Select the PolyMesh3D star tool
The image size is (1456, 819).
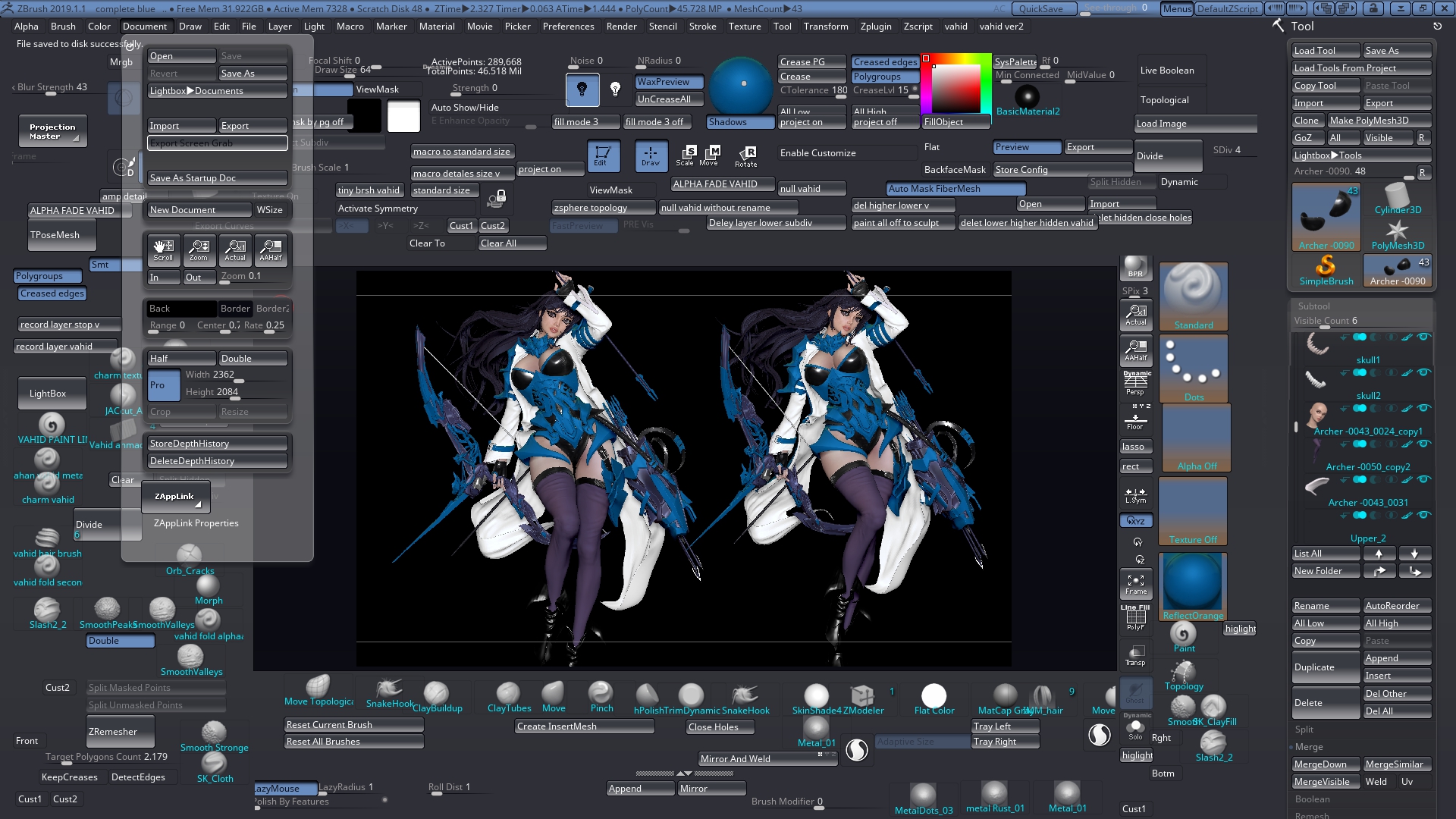pos(1398,234)
